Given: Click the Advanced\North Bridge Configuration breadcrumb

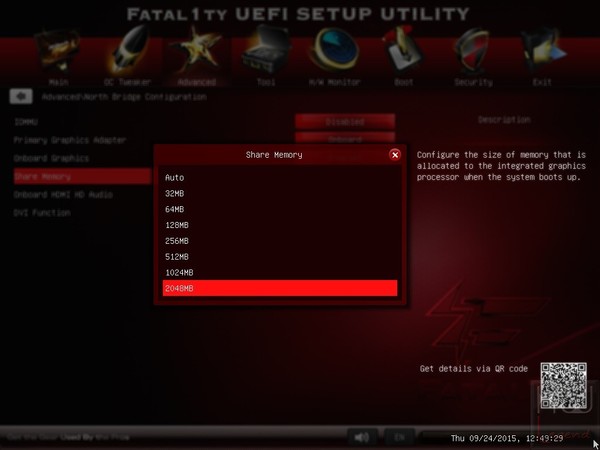Looking at the screenshot, I should pyautogui.click(x=124, y=97).
